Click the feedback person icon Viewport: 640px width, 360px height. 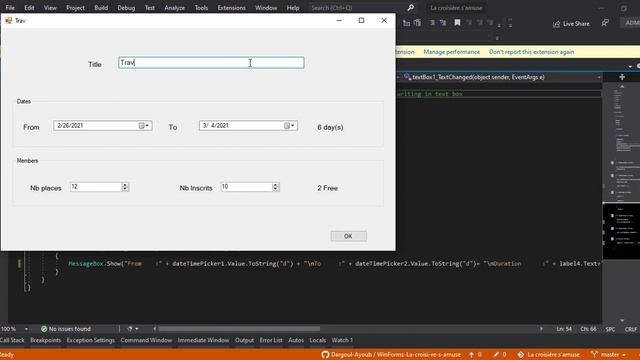[x=605, y=23]
